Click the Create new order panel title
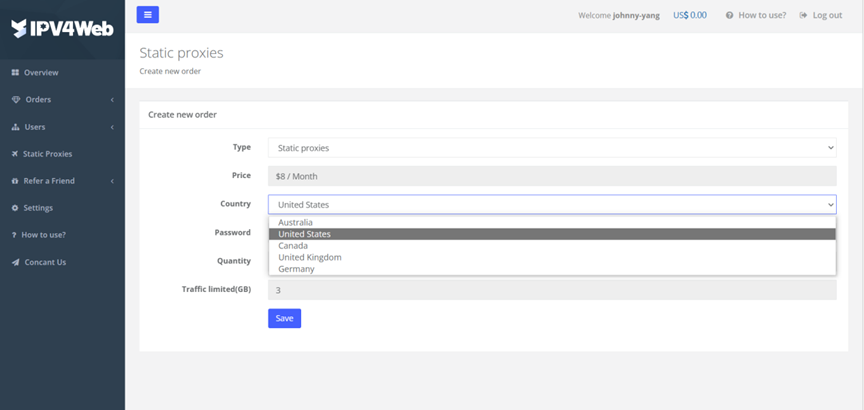Screen dimensions: 864x410 coord(182,115)
